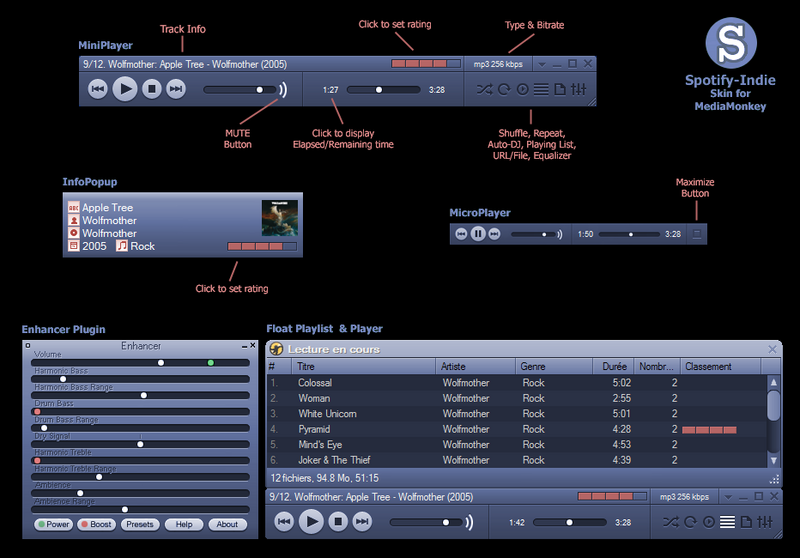The image size is (800, 558).
Task: Click Previous track in the MiniPlayer
Action: (97, 89)
